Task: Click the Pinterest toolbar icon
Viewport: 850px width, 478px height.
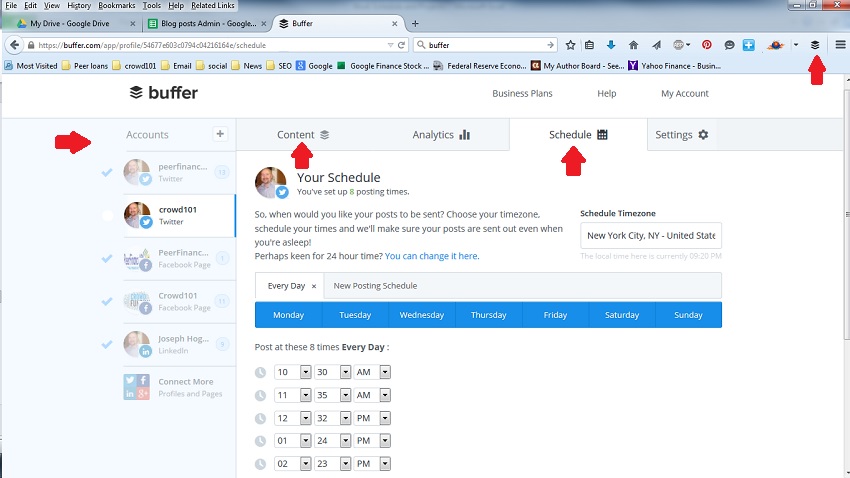Action: (x=706, y=45)
